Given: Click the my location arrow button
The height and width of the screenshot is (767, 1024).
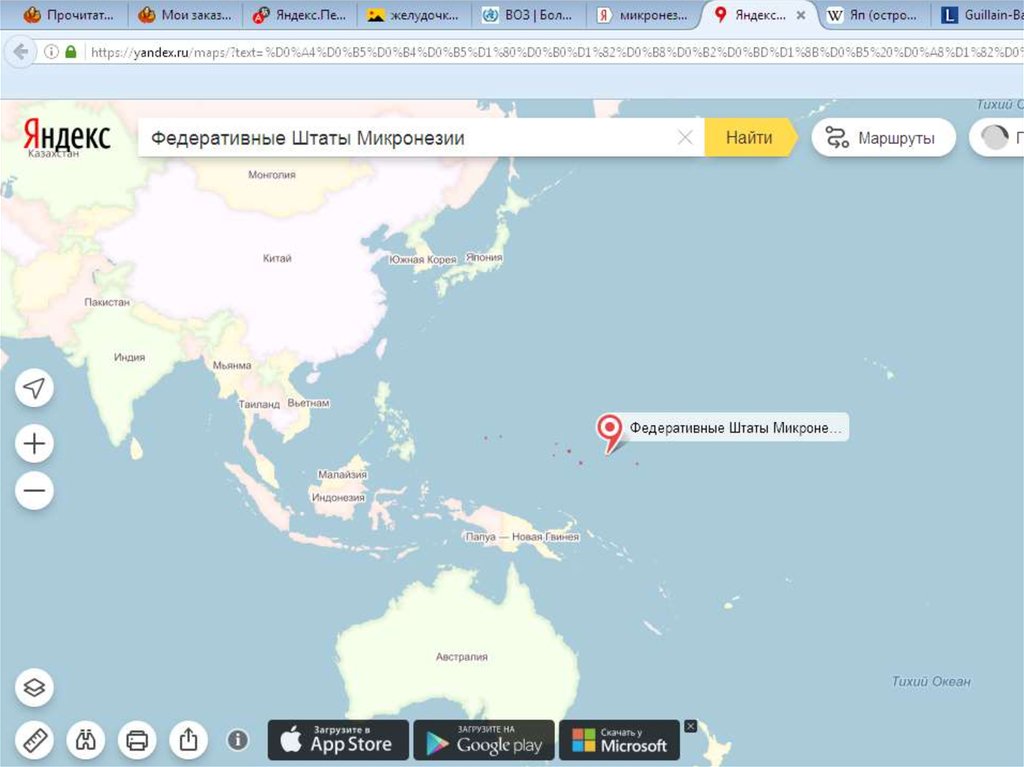Looking at the screenshot, I should tap(35, 388).
